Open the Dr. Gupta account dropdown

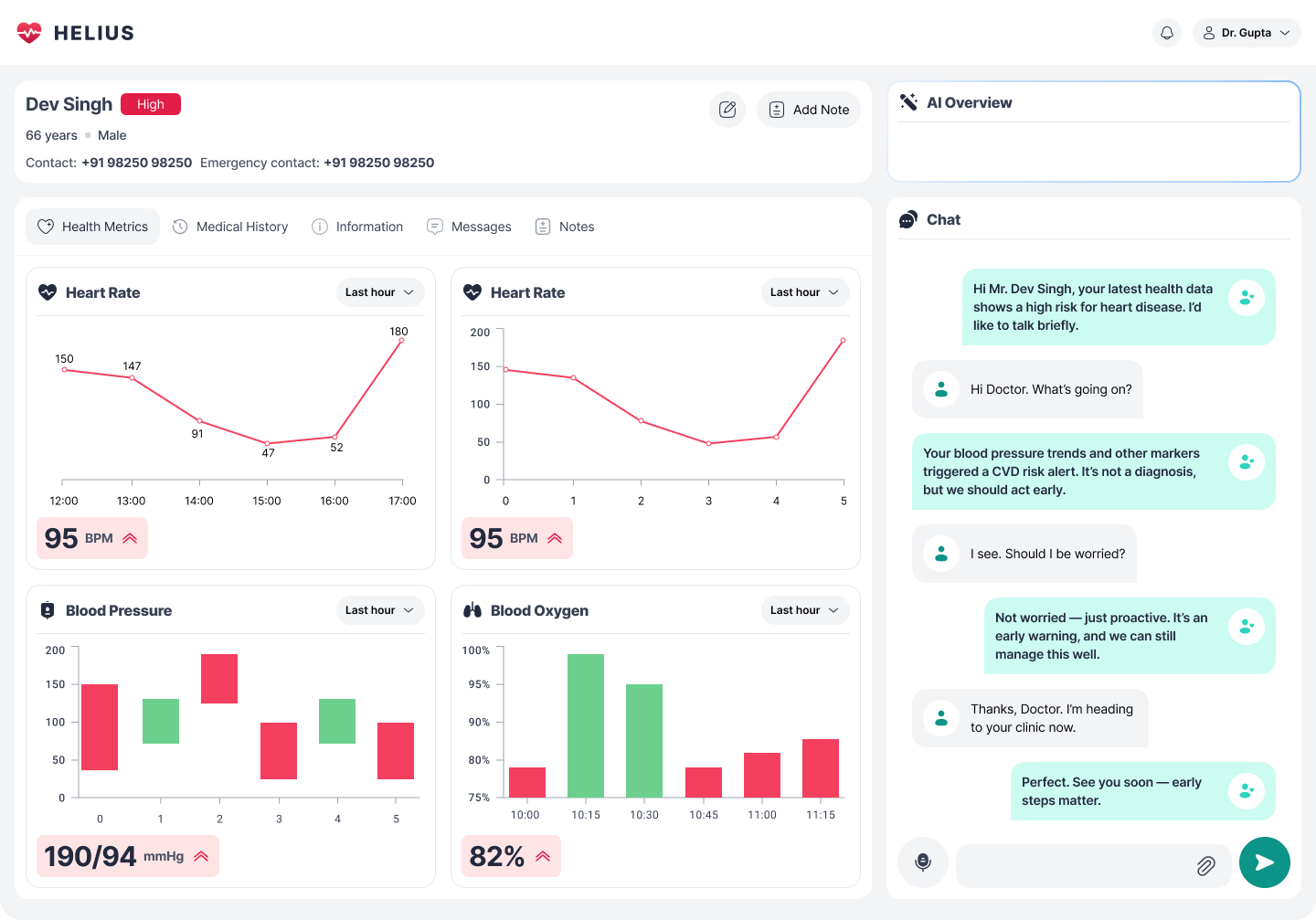1247,33
